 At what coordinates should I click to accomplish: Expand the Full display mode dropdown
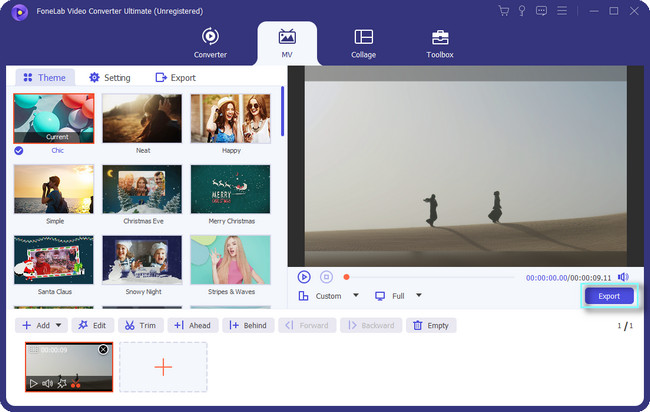(419, 296)
